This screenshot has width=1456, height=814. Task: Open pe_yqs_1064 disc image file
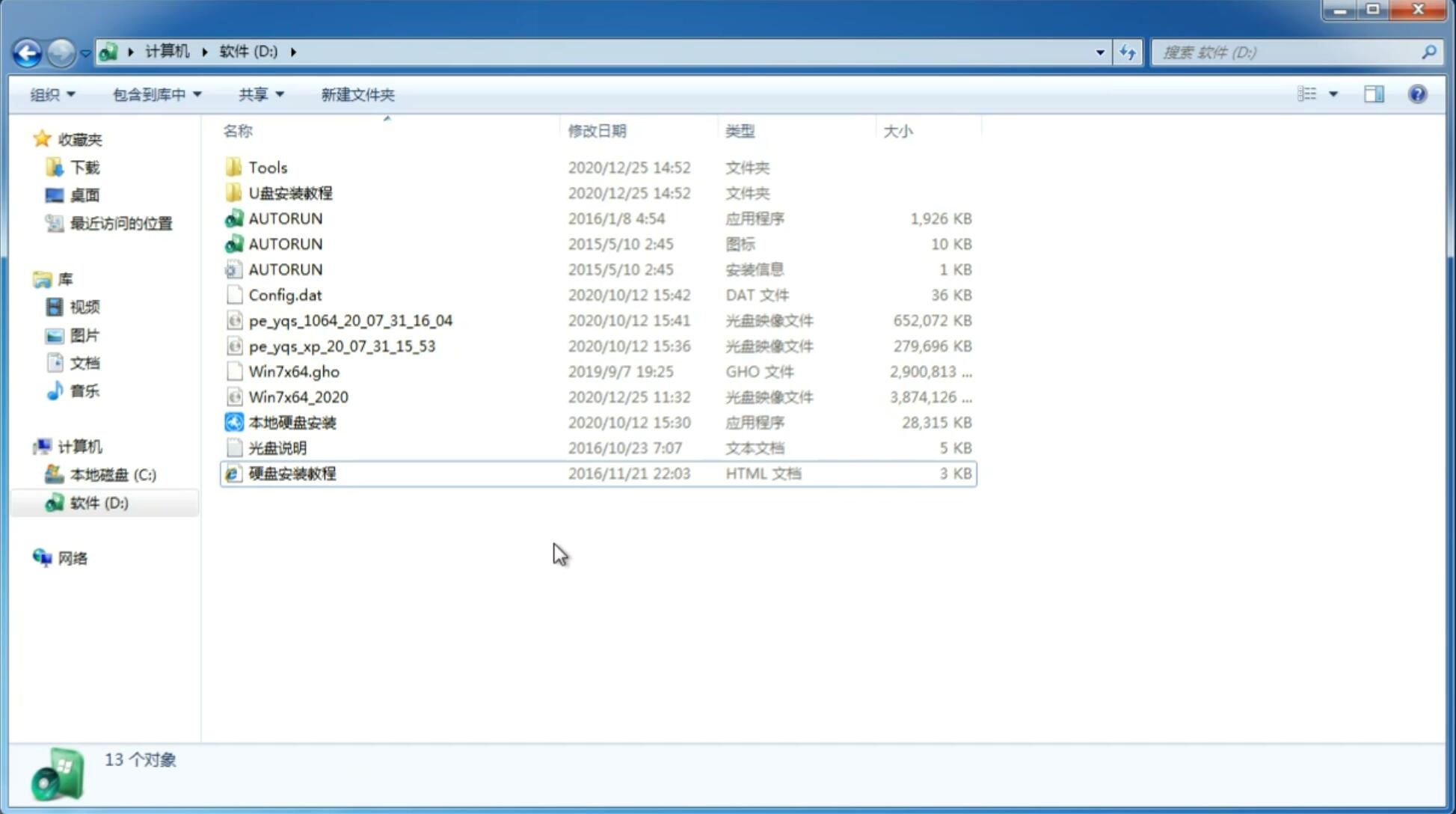pos(351,320)
